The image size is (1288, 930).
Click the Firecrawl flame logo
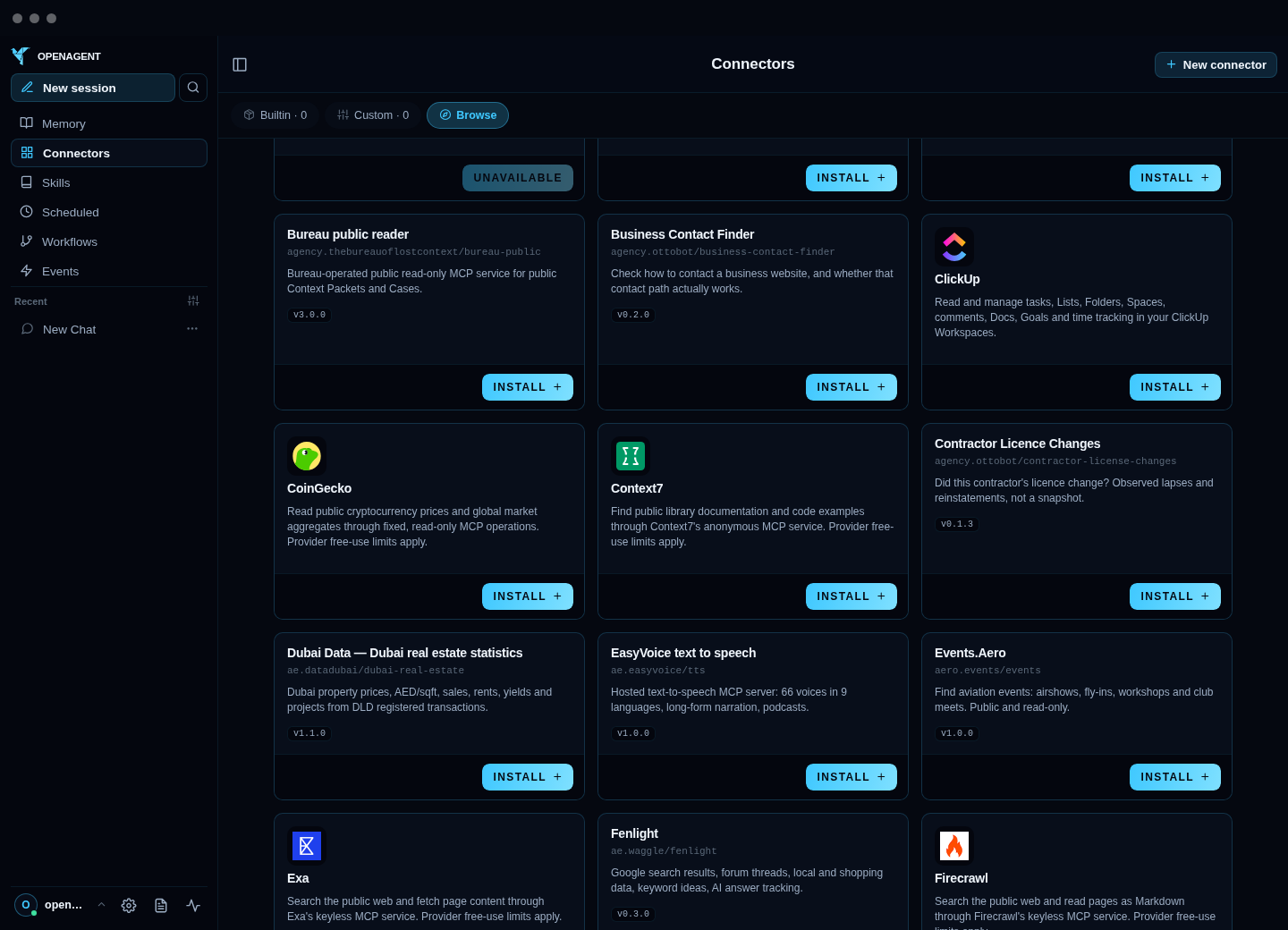[954, 846]
